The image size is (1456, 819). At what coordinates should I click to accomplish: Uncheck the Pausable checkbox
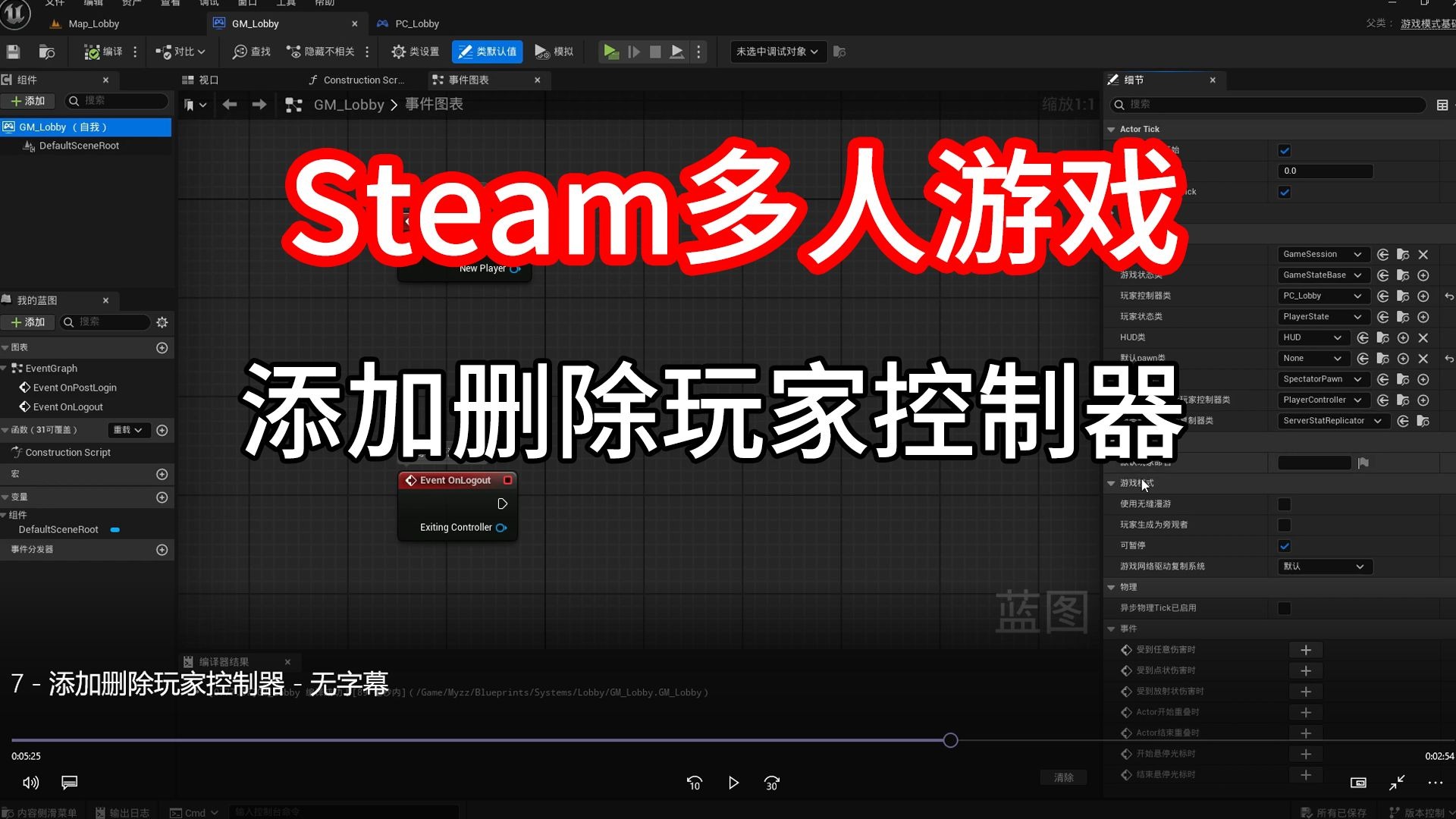click(1285, 546)
